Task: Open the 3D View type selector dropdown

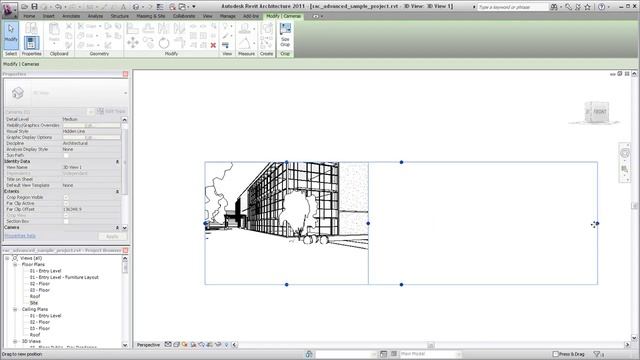Action: coord(125,93)
